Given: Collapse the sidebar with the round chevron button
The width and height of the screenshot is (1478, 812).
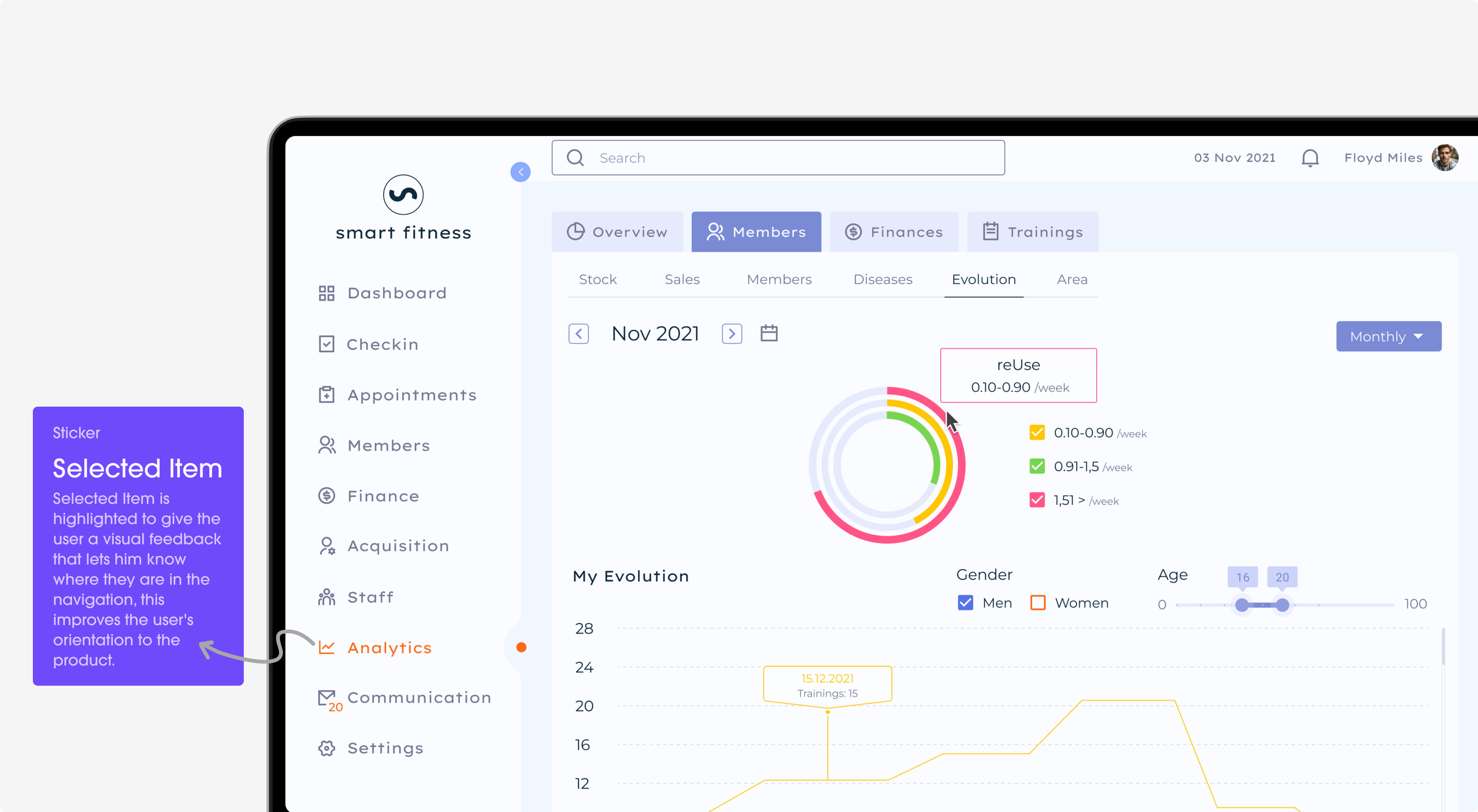Looking at the screenshot, I should [x=520, y=172].
